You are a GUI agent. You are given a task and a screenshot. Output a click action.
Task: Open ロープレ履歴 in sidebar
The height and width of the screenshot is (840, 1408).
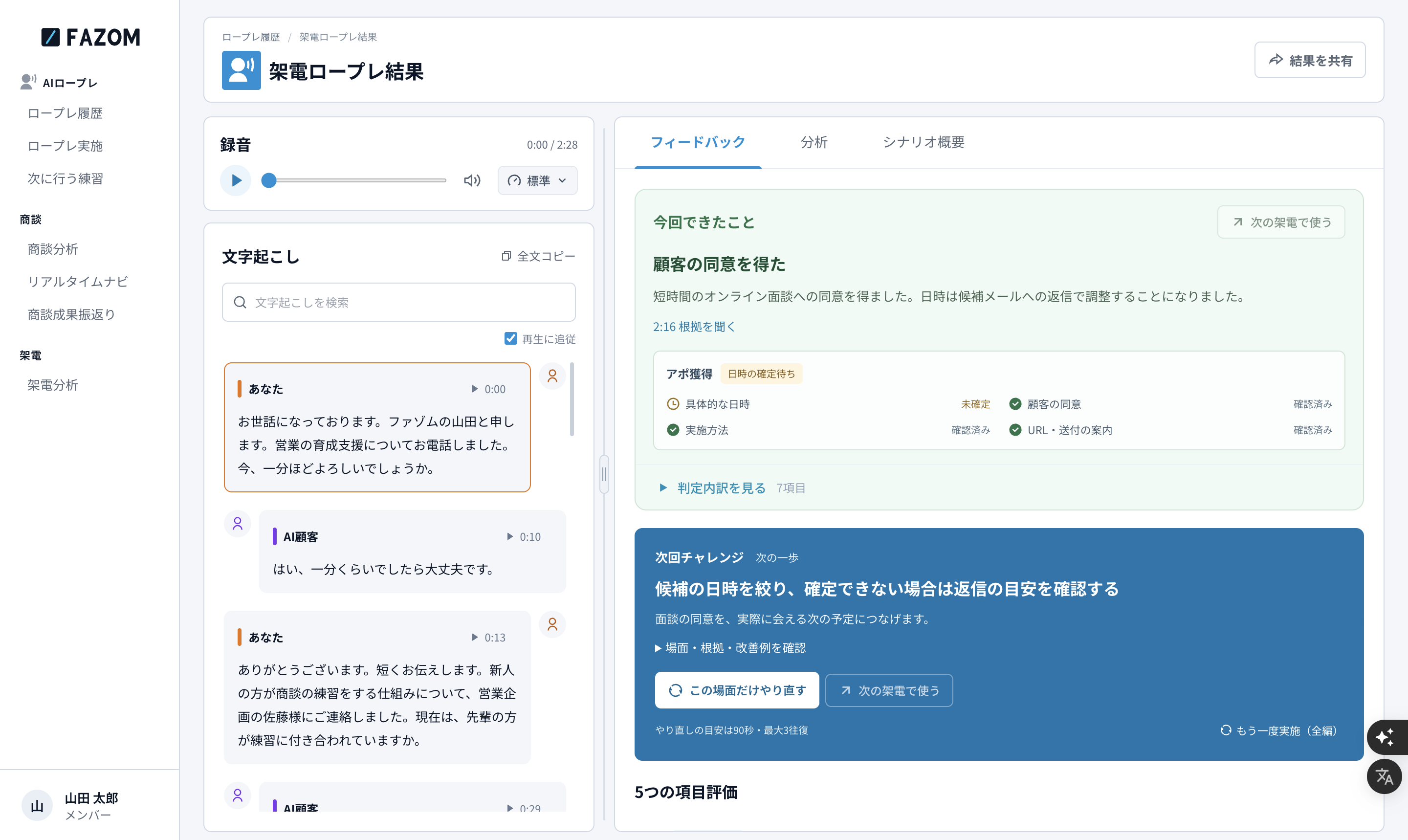[x=65, y=113]
